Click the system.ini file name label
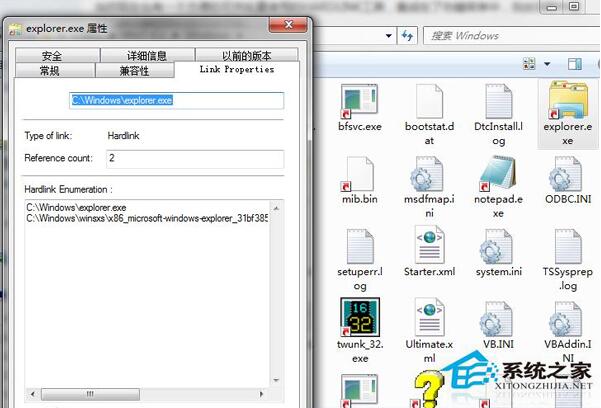This screenshot has height=408, width=601. (499, 272)
